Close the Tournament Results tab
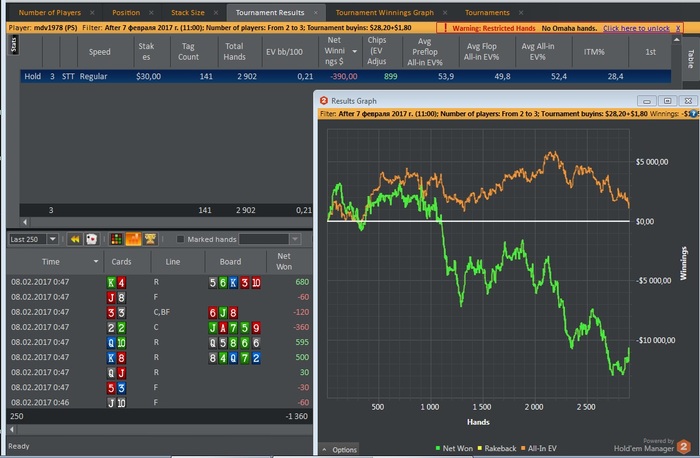 click(316, 12)
